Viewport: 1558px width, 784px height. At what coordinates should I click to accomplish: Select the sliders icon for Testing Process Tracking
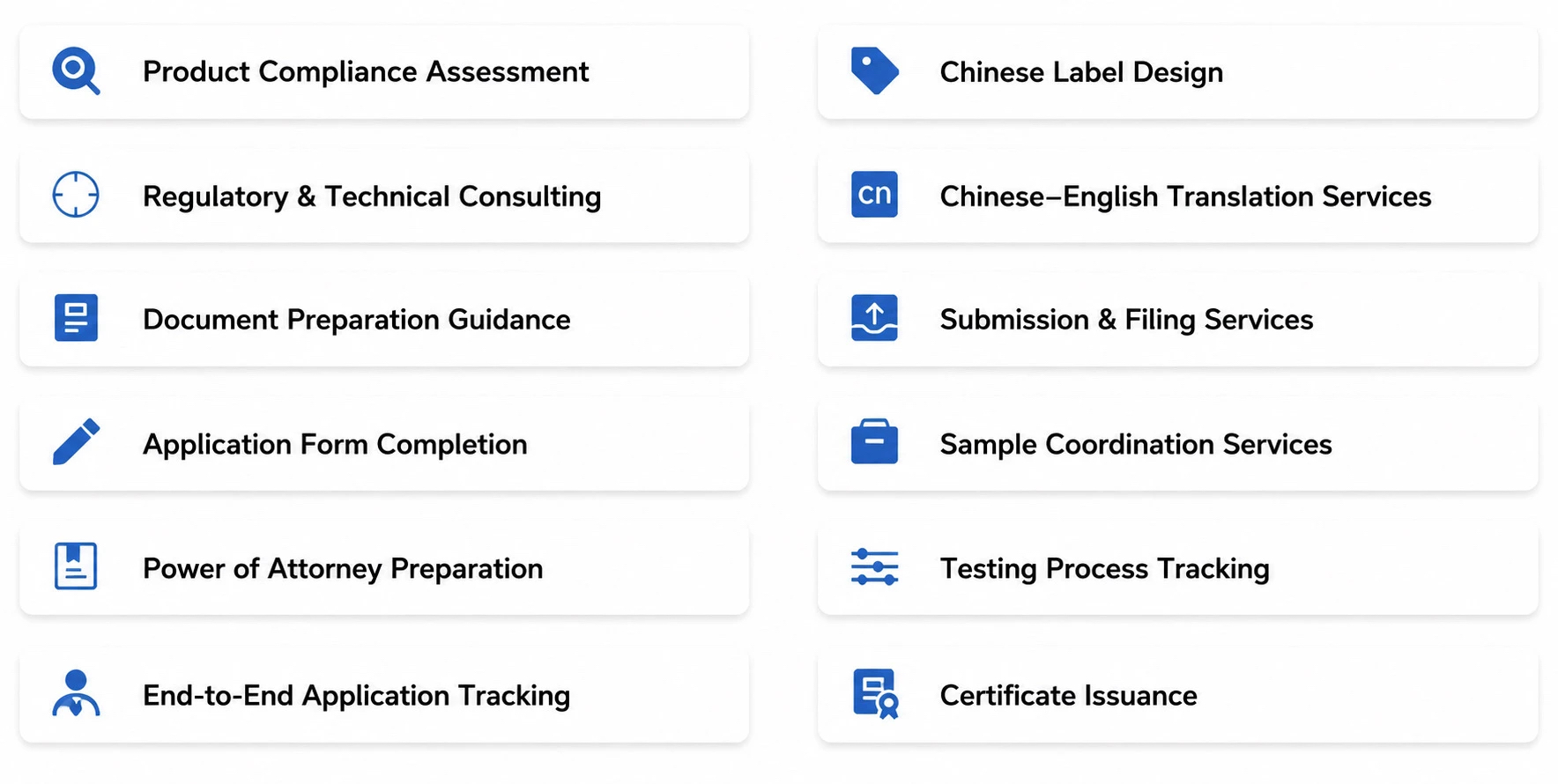(874, 567)
